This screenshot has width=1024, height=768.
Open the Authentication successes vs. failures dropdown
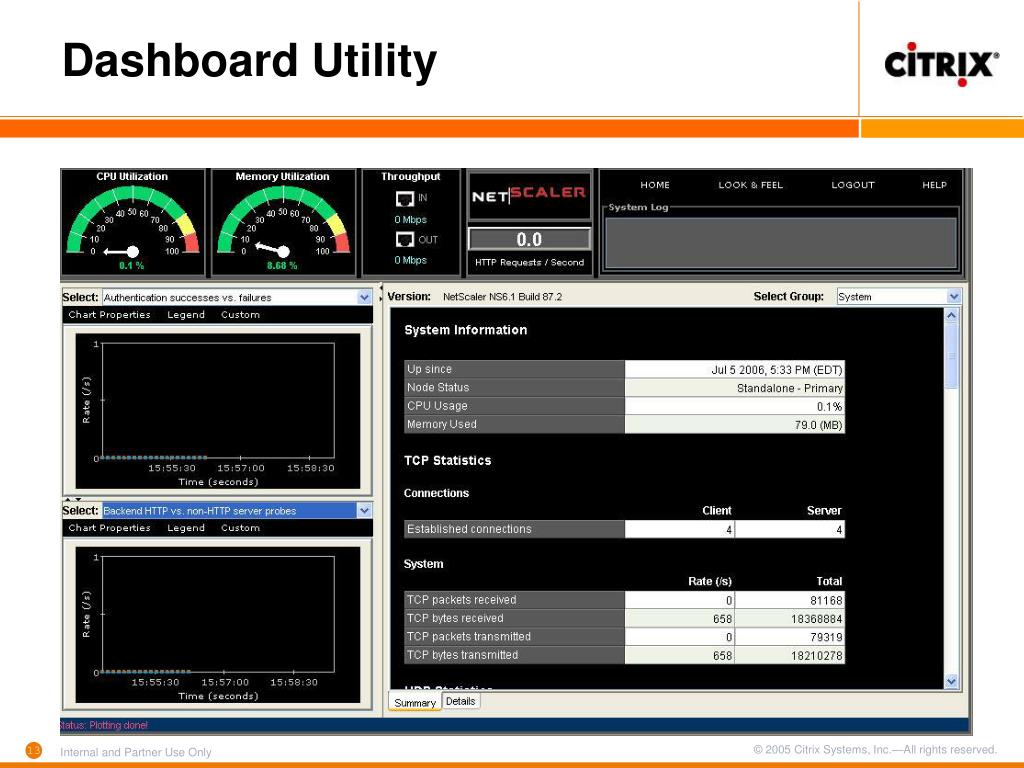[237, 297]
